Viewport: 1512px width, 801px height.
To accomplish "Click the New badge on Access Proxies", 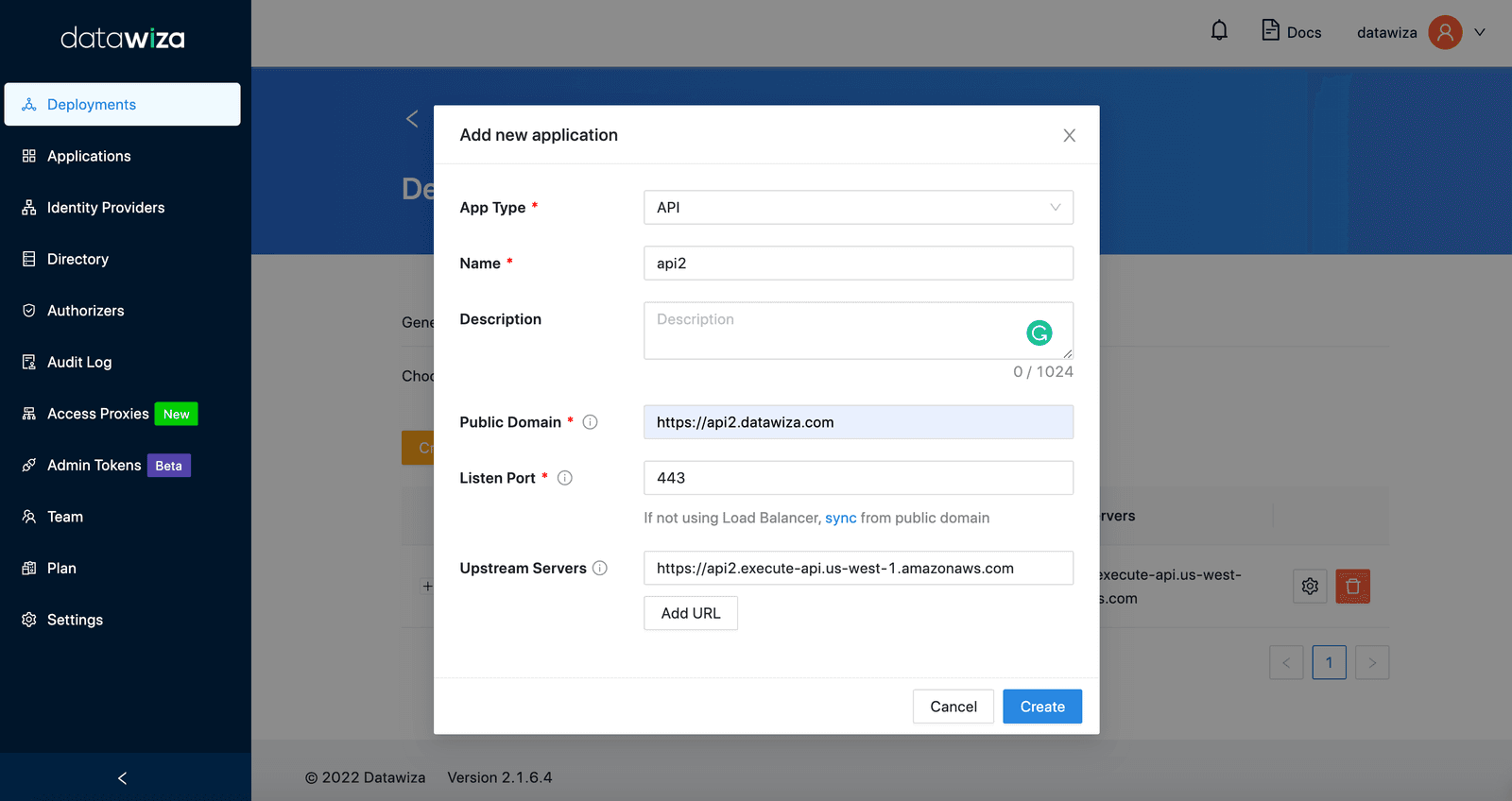I will pos(177,414).
